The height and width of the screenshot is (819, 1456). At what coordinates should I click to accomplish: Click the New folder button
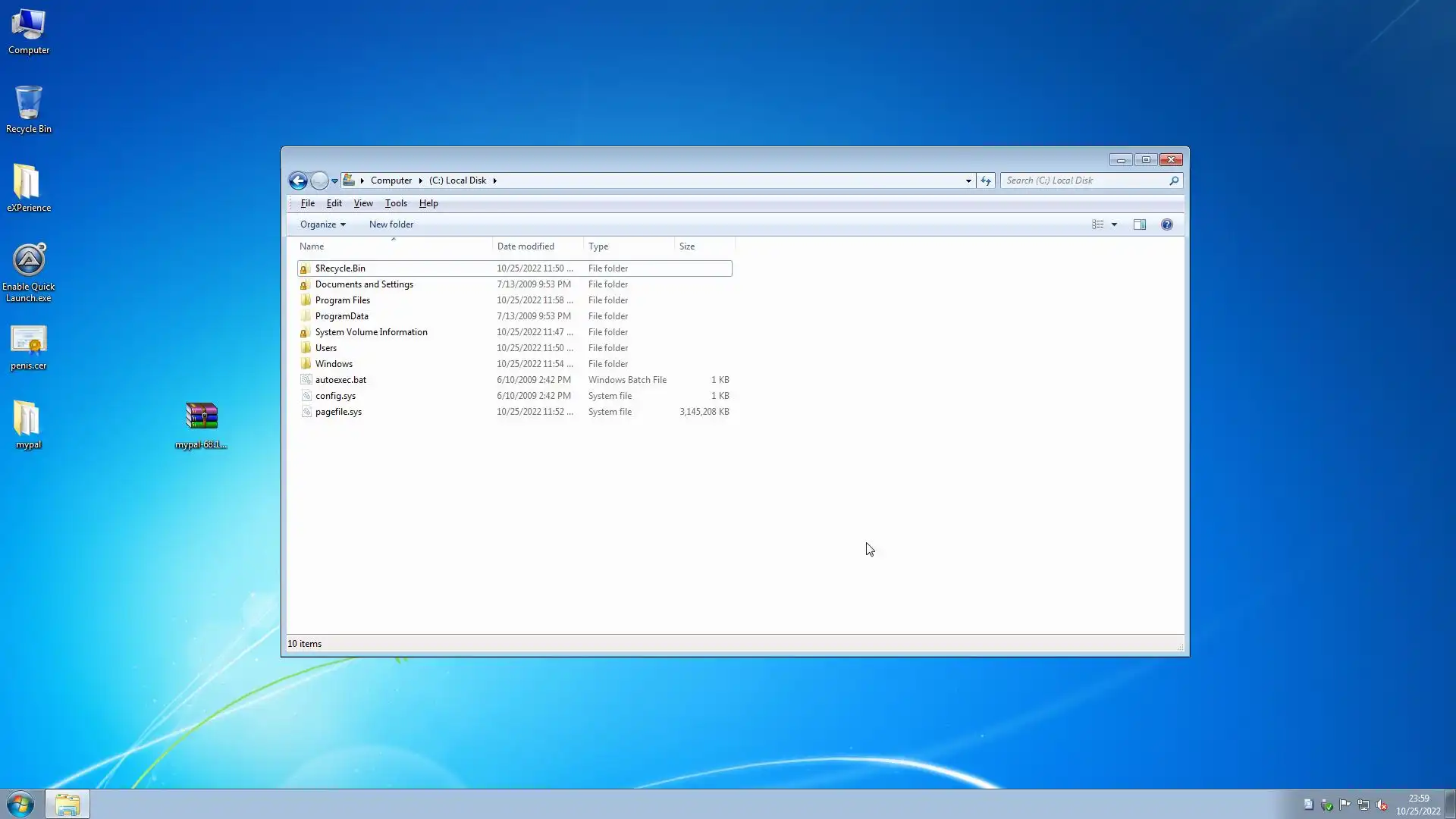391,224
